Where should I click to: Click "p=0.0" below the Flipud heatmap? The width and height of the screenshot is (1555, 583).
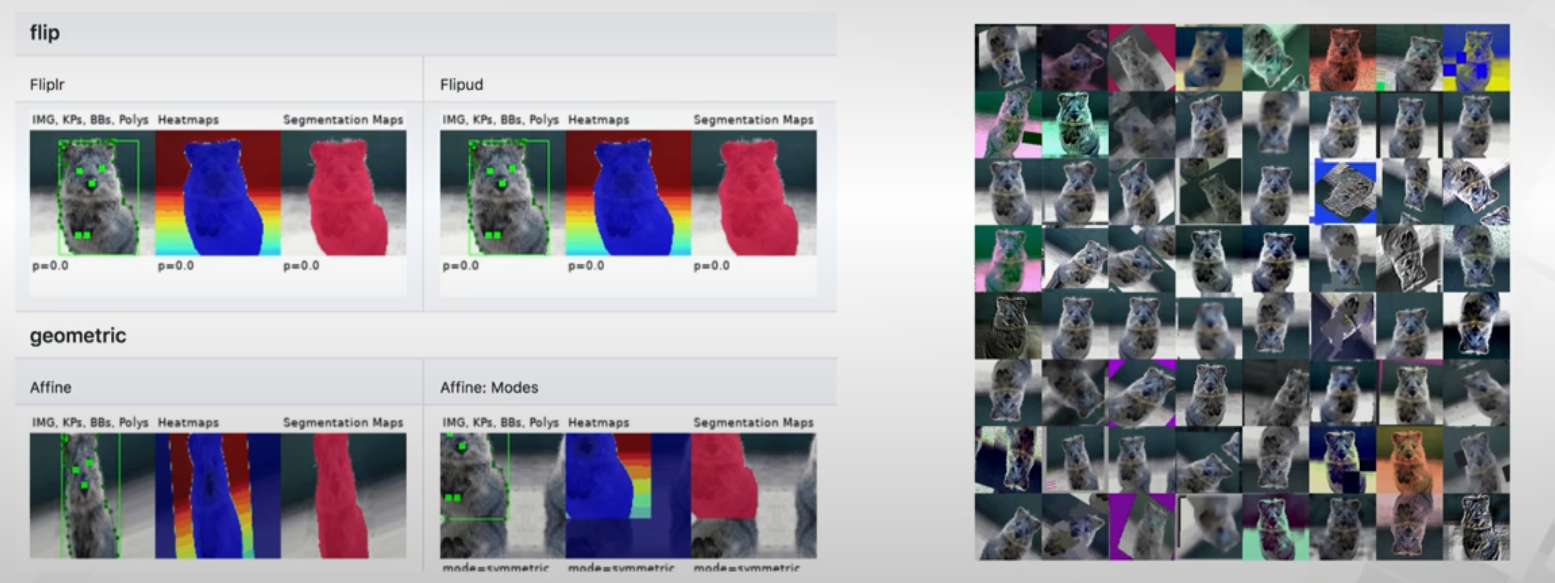587,266
